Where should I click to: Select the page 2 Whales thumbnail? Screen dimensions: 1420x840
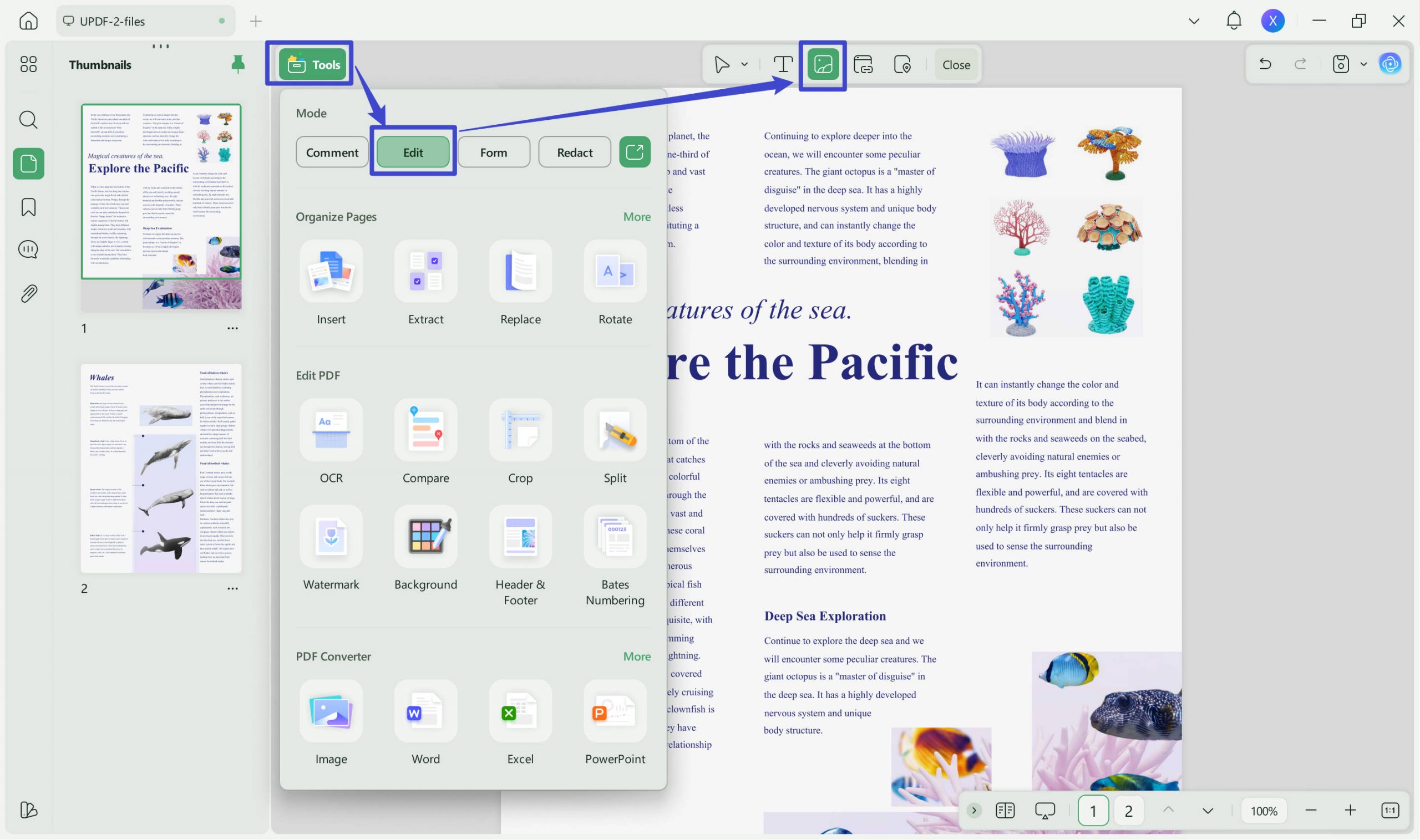coord(161,468)
